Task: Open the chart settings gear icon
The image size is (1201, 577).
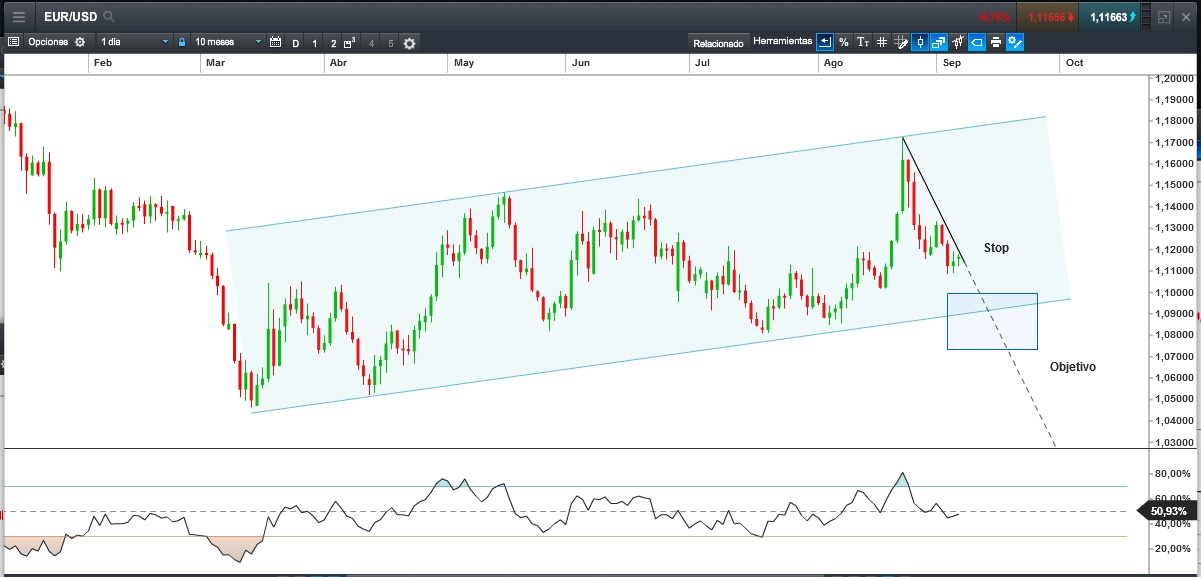Action: point(410,43)
